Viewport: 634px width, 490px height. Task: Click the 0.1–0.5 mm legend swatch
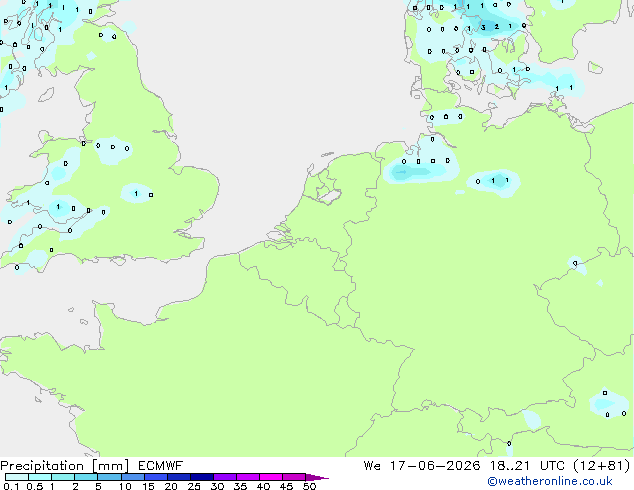[17, 477]
